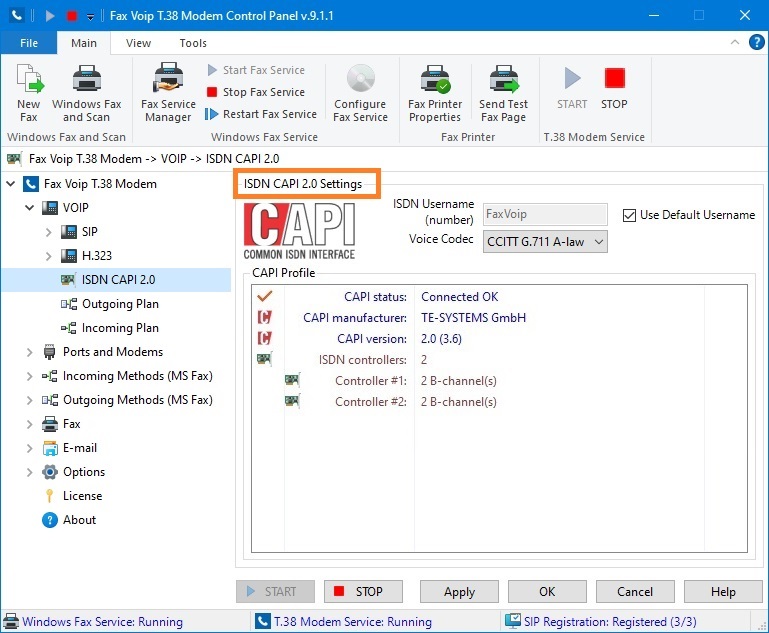
Task: Click Stop Fax Service in the ribbon
Action: coord(256,92)
